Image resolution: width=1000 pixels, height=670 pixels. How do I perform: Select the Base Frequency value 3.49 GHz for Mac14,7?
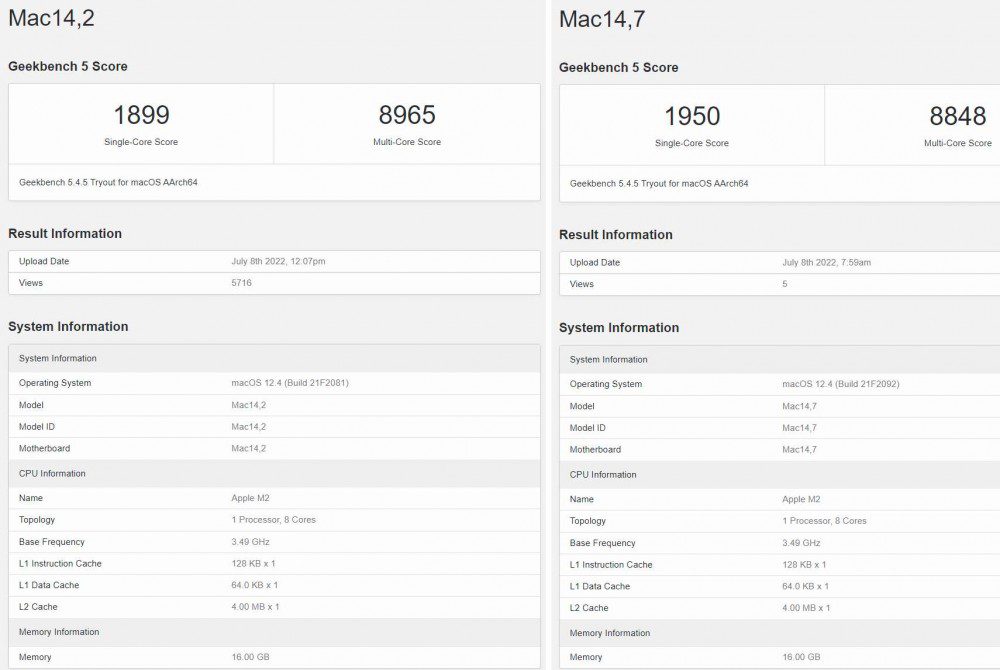[798, 542]
